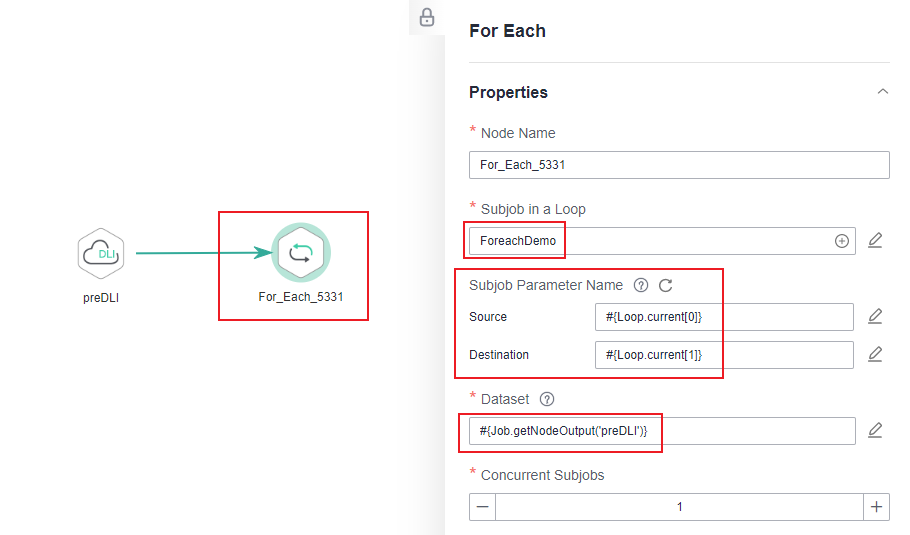Click the Node Name input field
Image resolution: width=910 pixels, height=535 pixels.
pyautogui.click(x=678, y=165)
